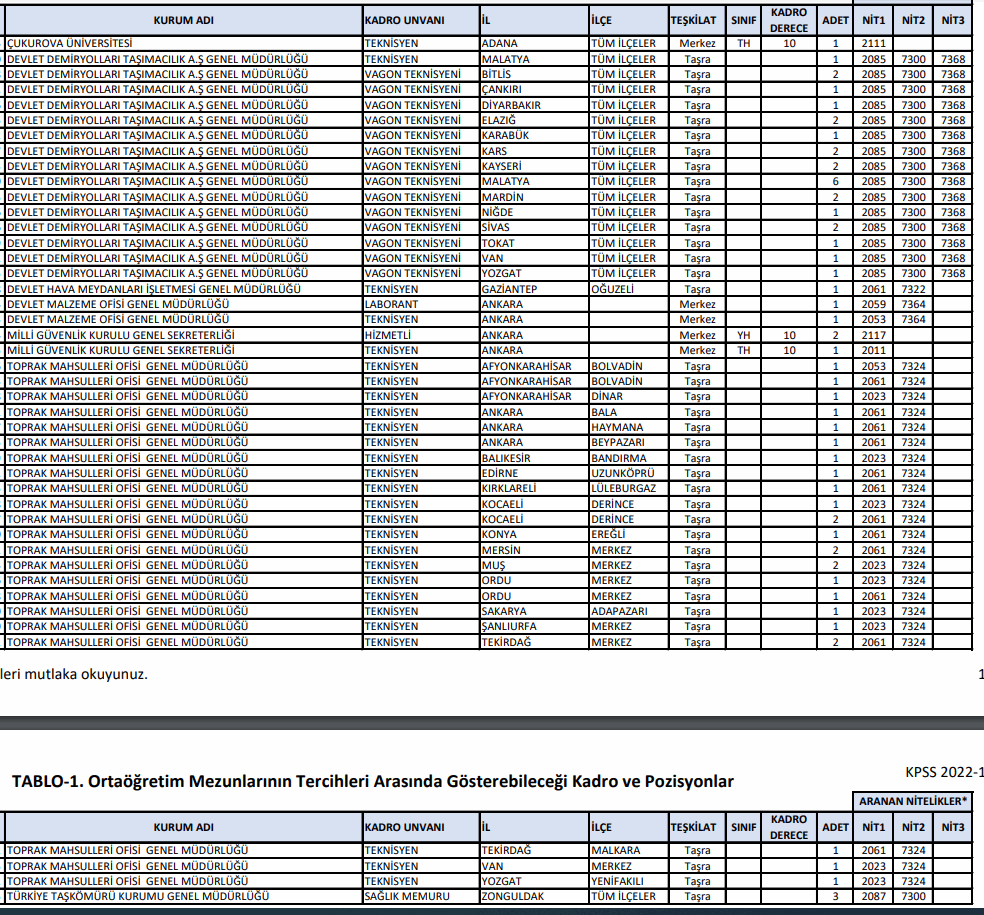This screenshot has width=984, height=915.
Task: Click the ÇUKUROVA ÜNİVERSİTESİ institution cell
Action: [x=183, y=43]
